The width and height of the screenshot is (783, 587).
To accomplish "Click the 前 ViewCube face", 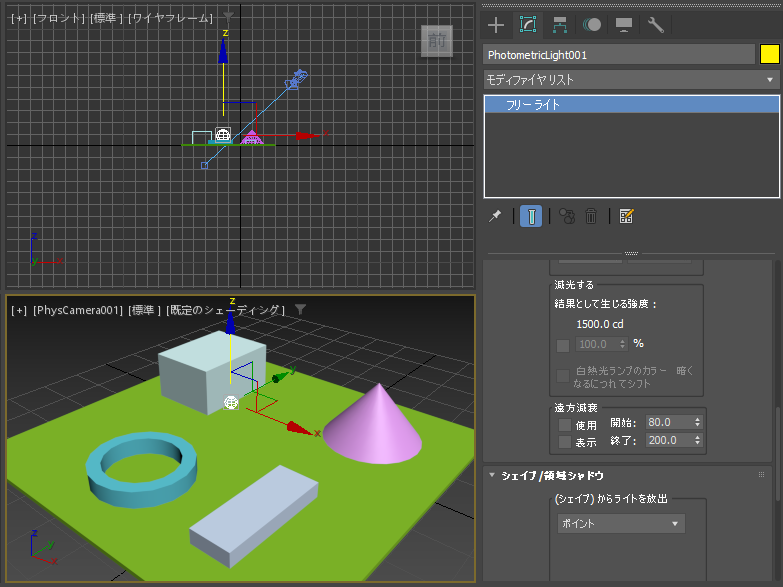I will pyautogui.click(x=437, y=40).
